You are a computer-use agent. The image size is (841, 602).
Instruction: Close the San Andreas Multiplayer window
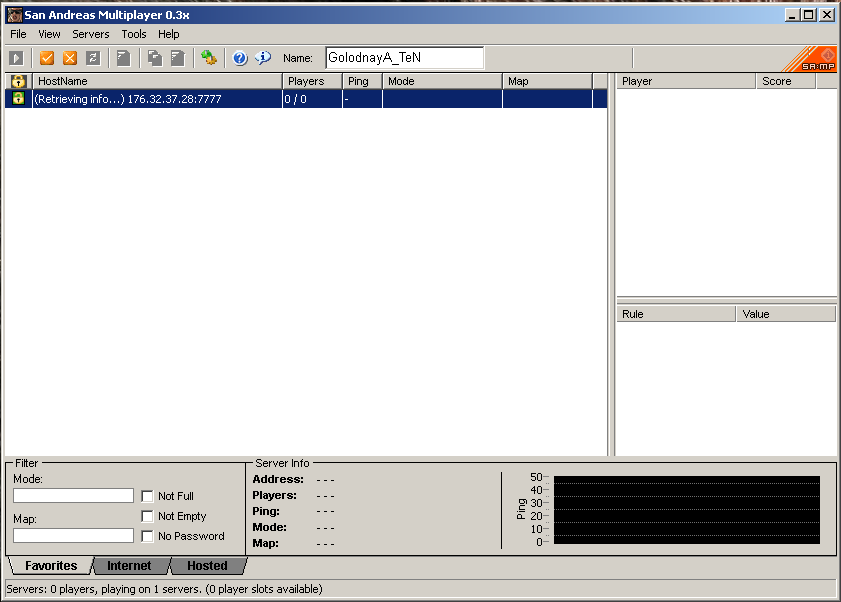tap(827, 15)
